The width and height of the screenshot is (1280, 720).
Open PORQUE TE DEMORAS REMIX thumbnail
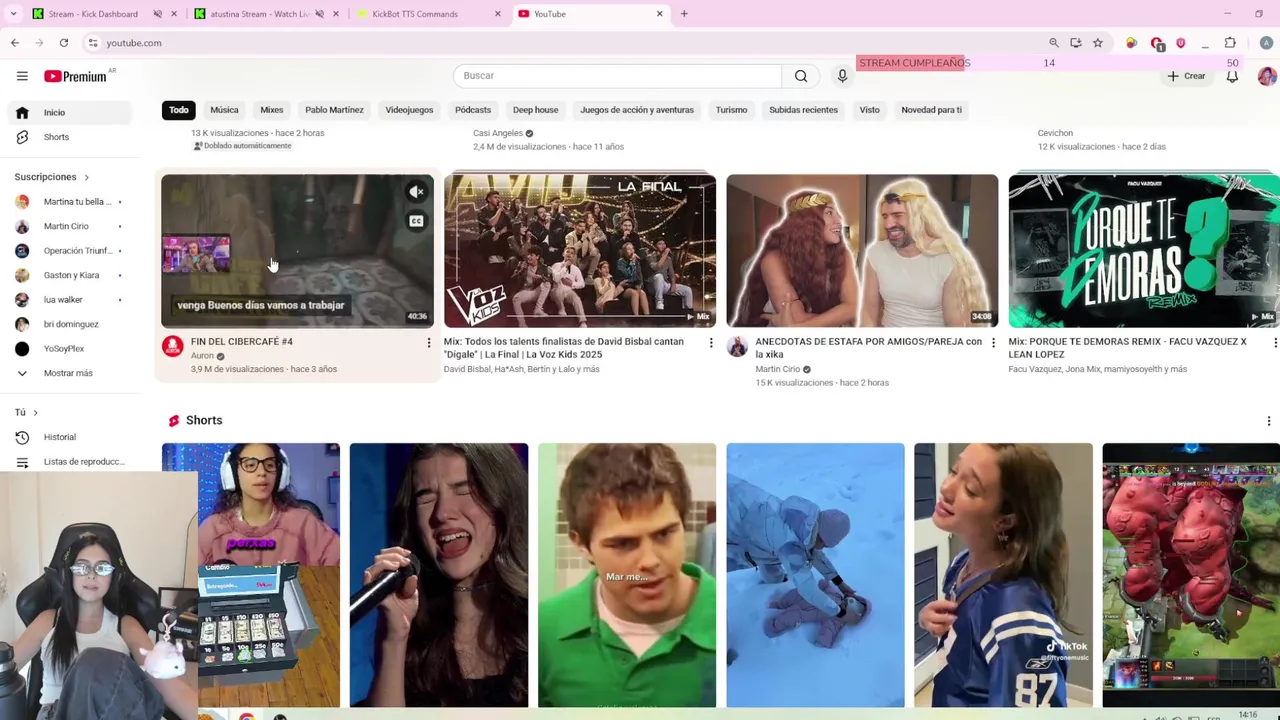click(1144, 251)
